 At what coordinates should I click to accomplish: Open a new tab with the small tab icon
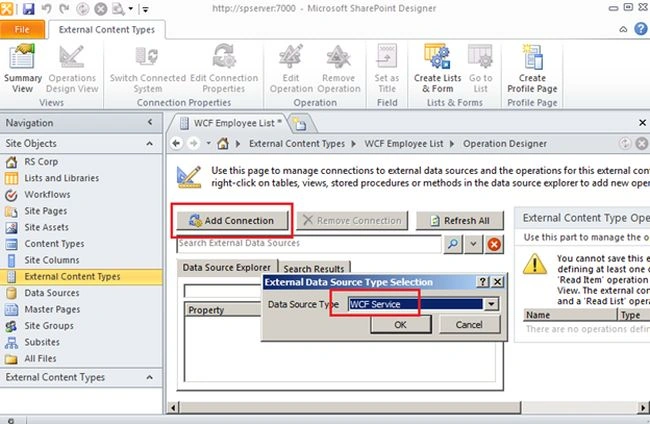point(299,124)
